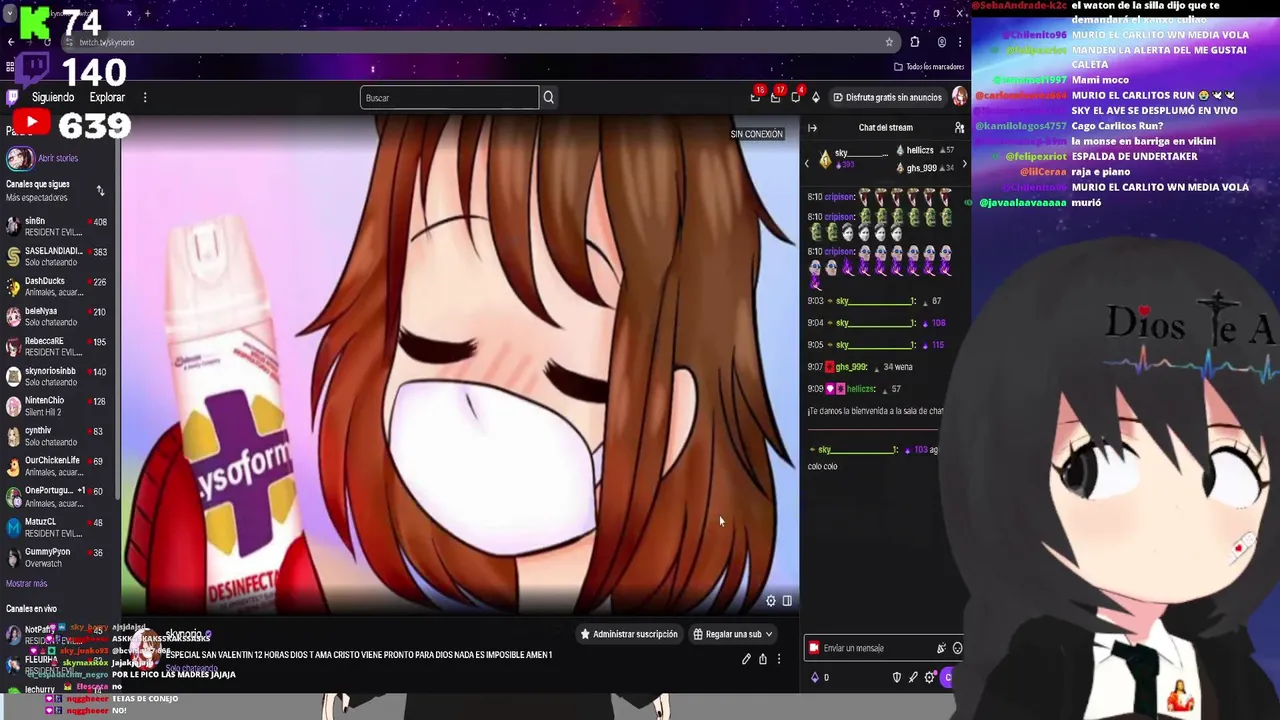The width and height of the screenshot is (1280, 720).
Task: Click the search magnifier button
Action: click(548, 97)
